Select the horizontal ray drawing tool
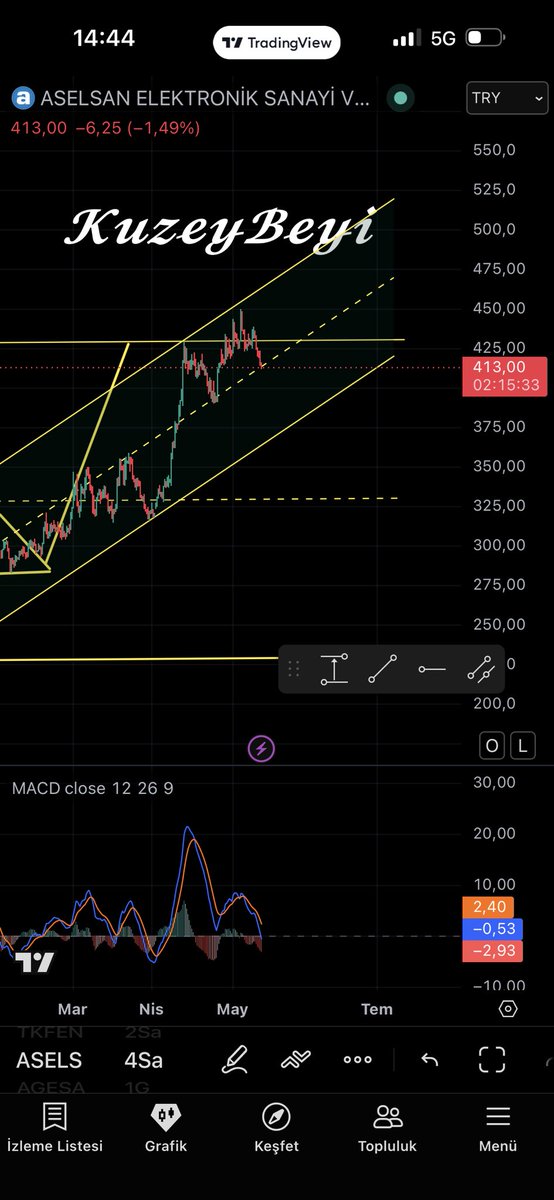 coord(432,669)
